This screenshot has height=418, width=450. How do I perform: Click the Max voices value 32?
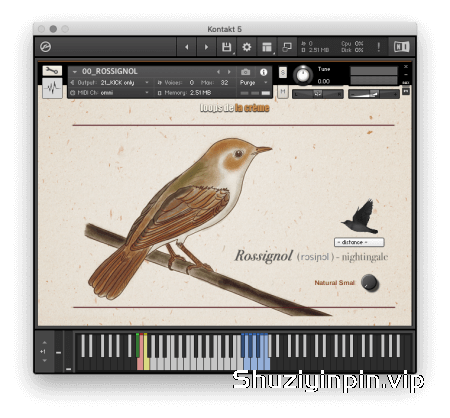(224, 82)
